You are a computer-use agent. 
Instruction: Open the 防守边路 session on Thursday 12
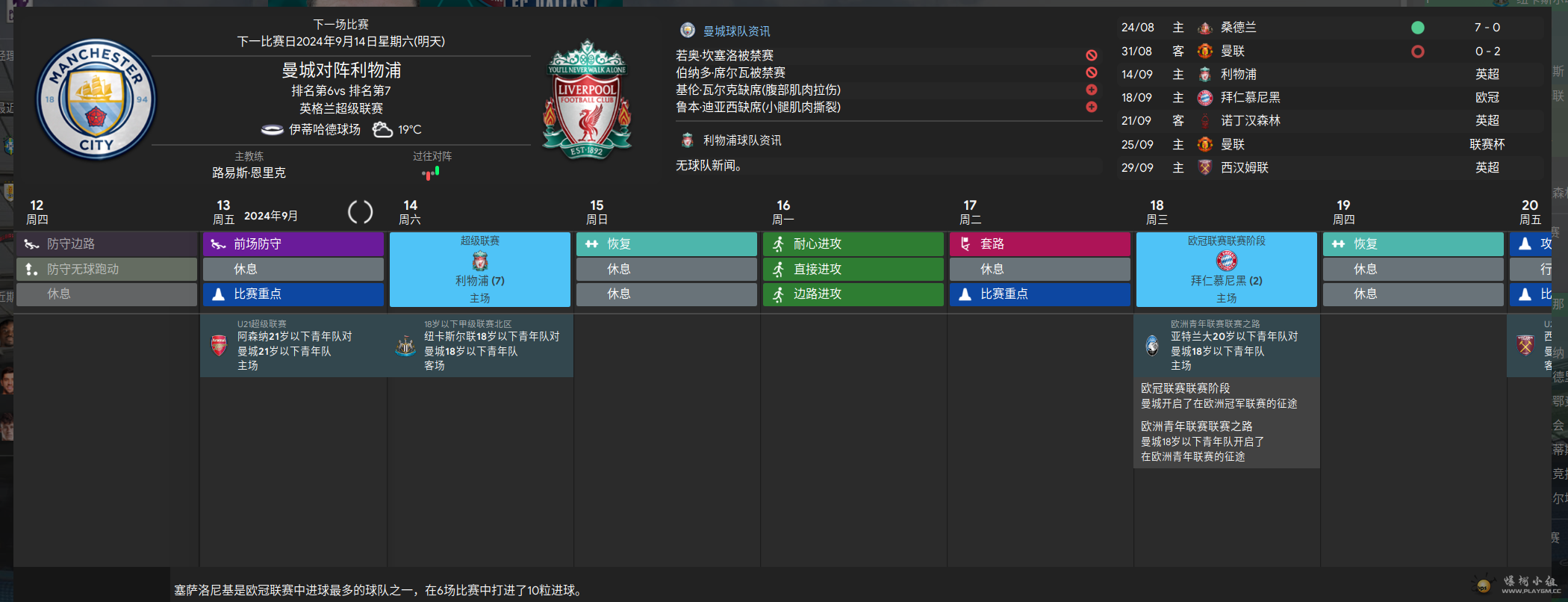(107, 244)
